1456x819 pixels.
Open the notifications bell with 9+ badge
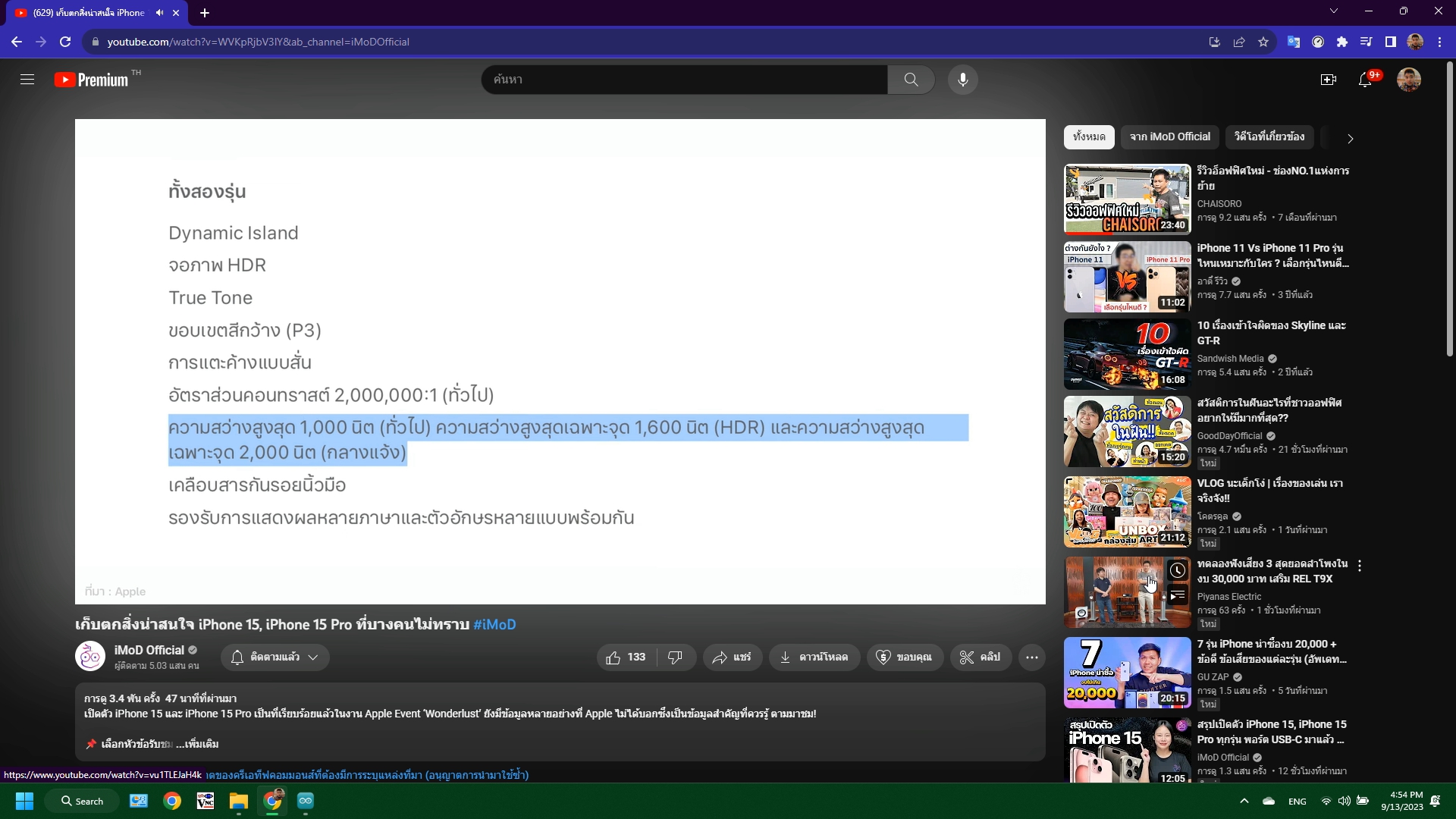click(1367, 79)
